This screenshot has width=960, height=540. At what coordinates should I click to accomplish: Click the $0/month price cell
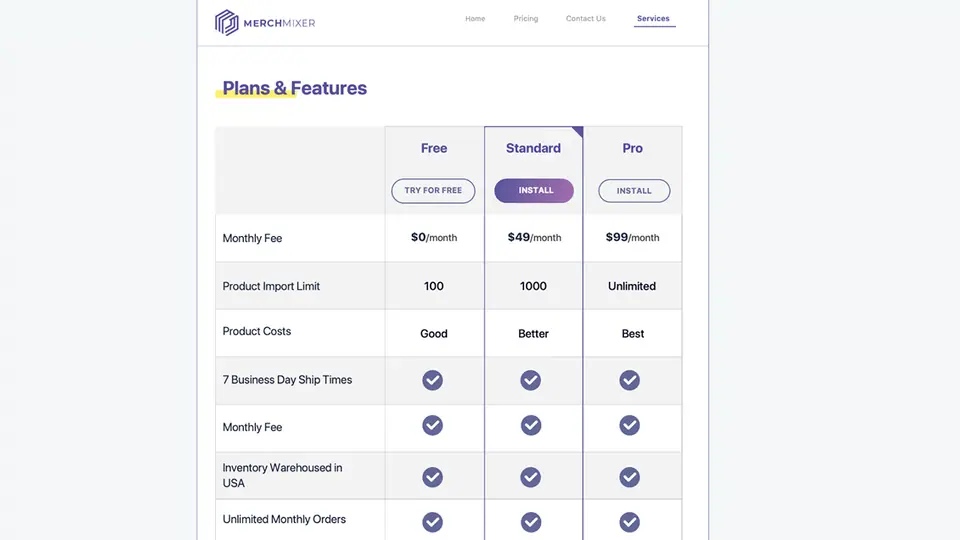click(434, 238)
